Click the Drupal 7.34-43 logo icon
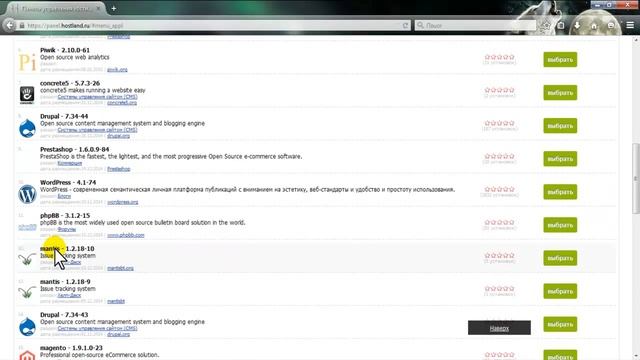 pyautogui.click(x=27, y=327)
